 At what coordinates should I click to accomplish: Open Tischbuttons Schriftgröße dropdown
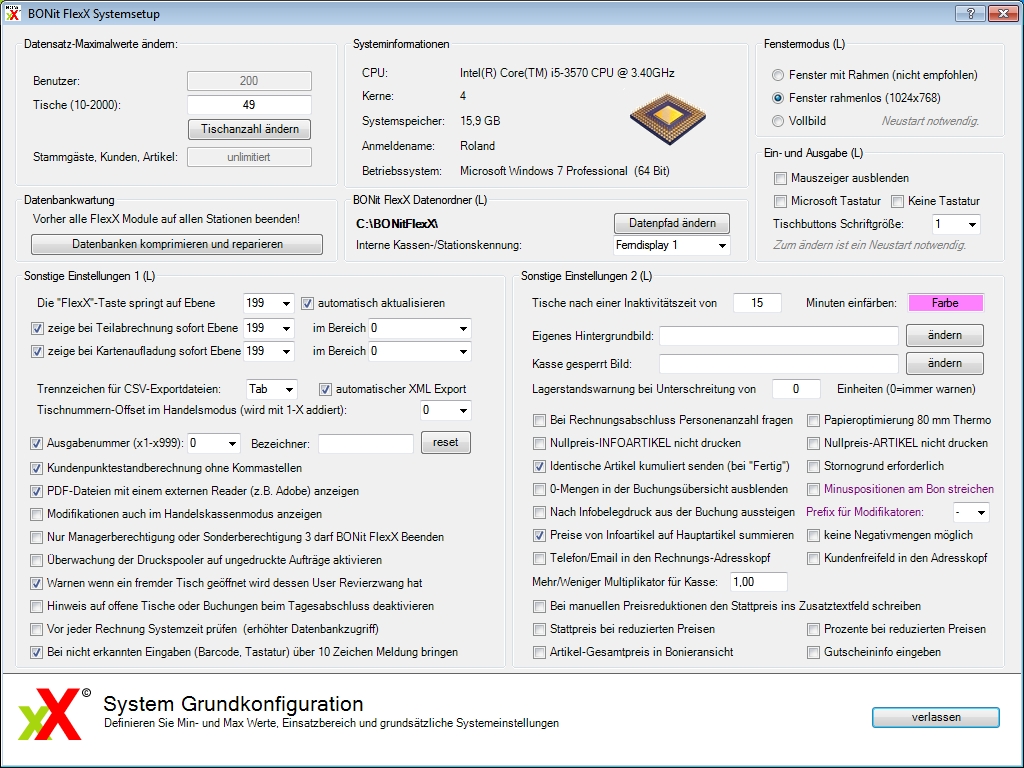pos(956,225)
